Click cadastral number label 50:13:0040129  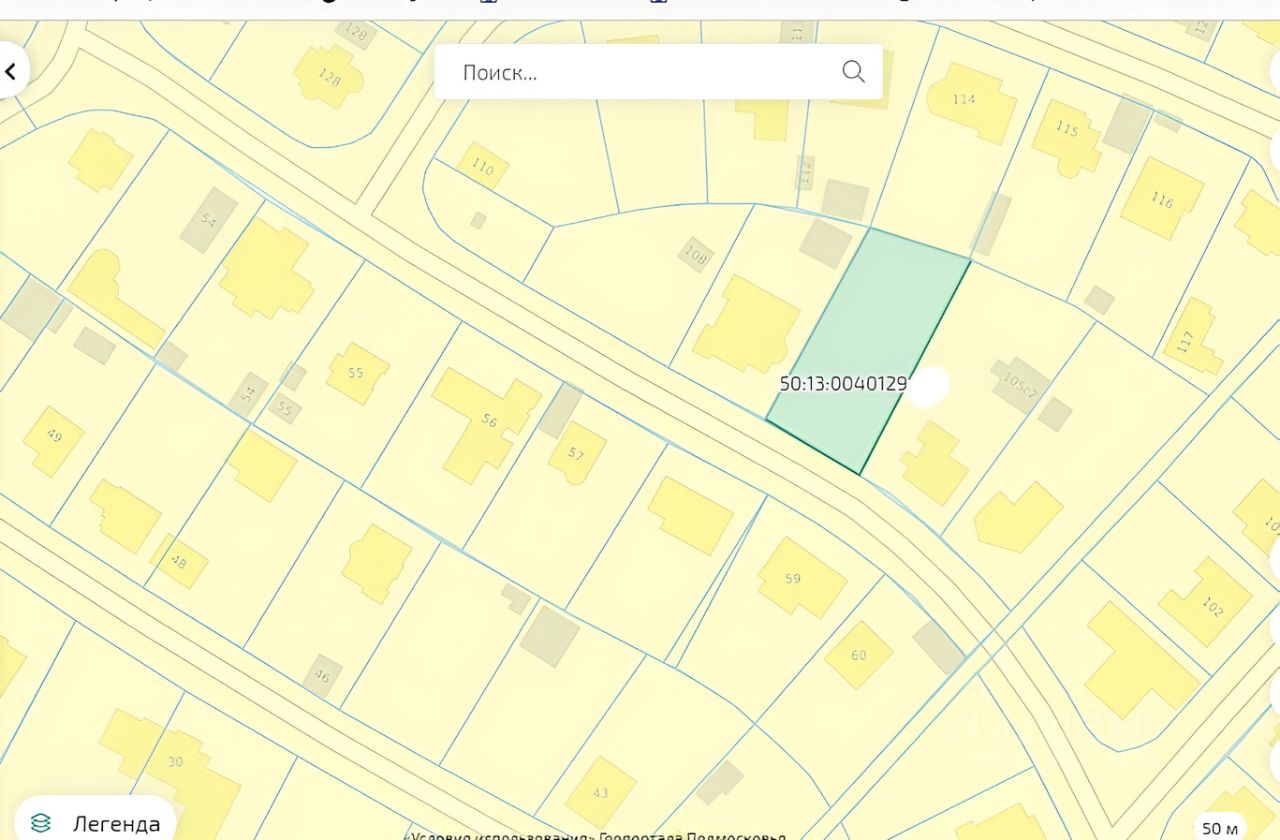pos(843,383)
